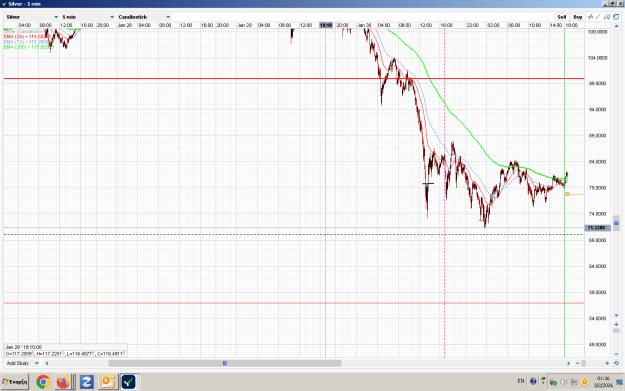Click the show desktop icon

[620, 382]
